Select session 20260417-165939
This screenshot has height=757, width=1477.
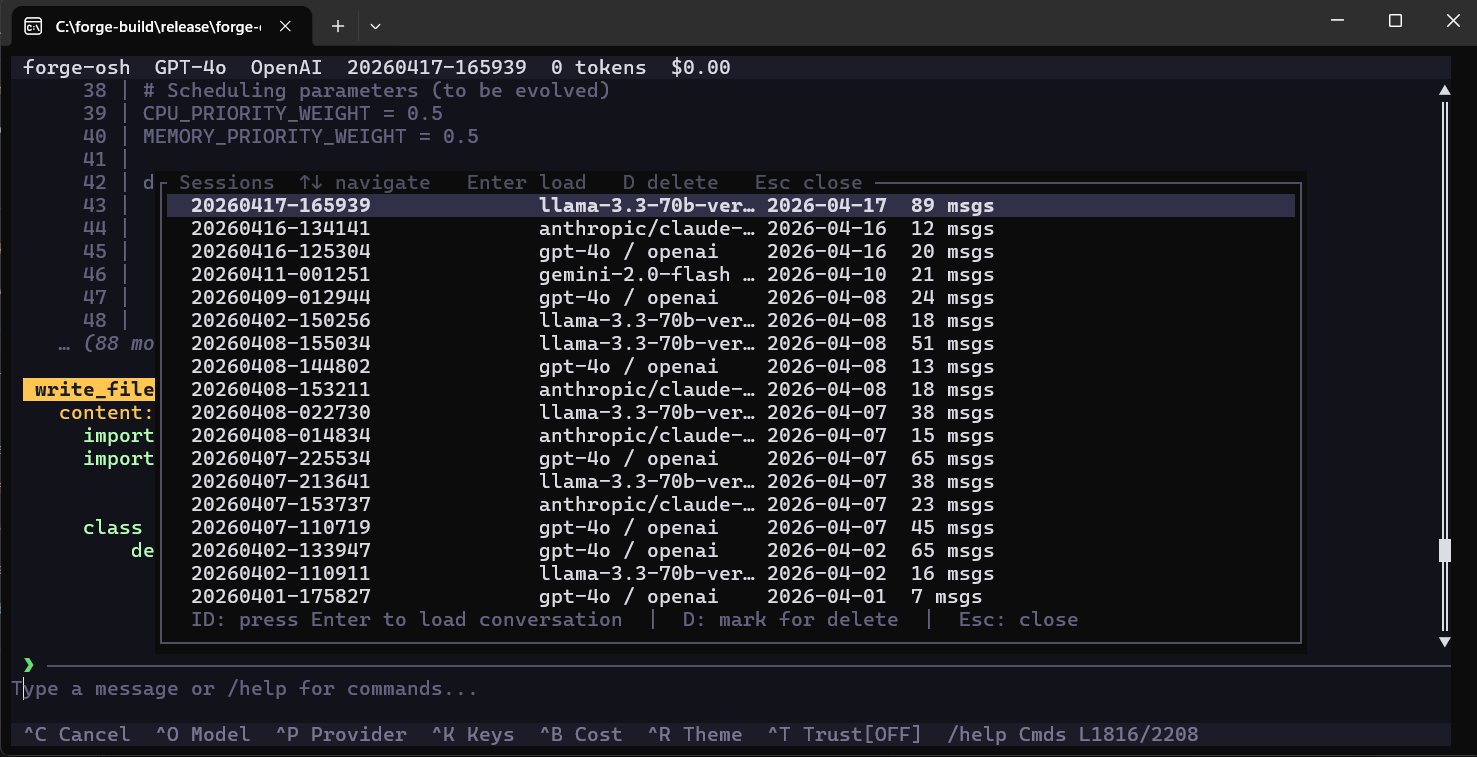(730, 206)
